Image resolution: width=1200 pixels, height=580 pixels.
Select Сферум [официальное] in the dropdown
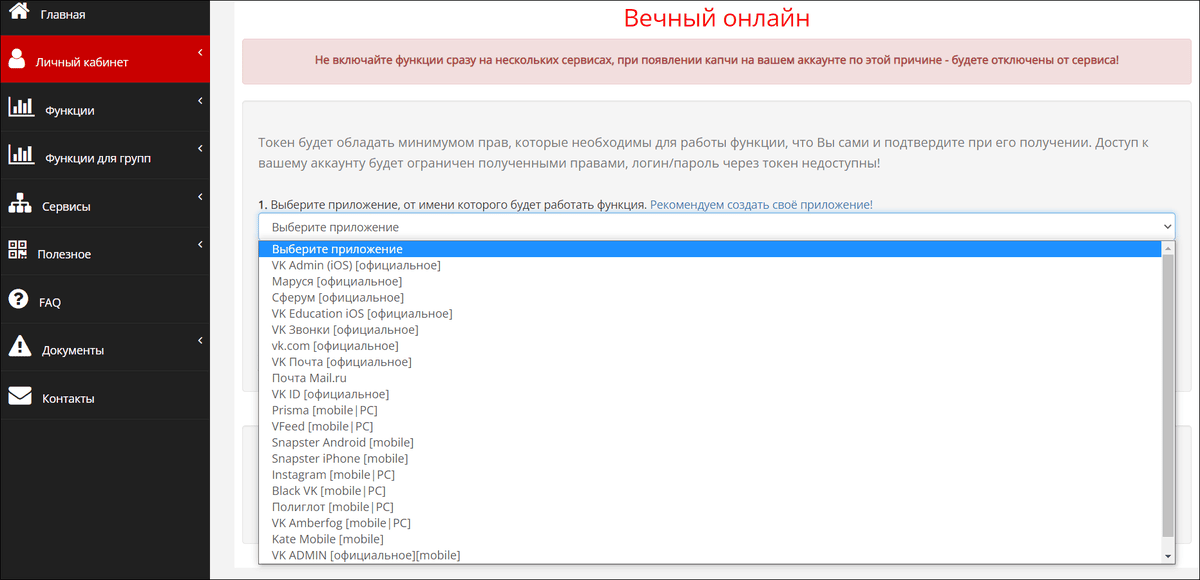point(710,297)
